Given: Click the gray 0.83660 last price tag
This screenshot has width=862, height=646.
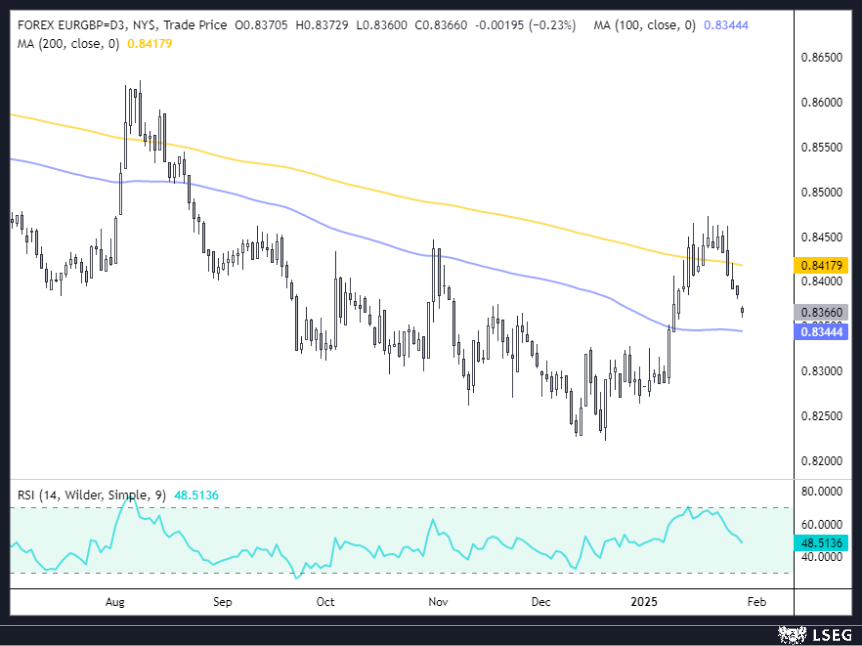Looking at the screenshot, I should (x=824, y=312).
